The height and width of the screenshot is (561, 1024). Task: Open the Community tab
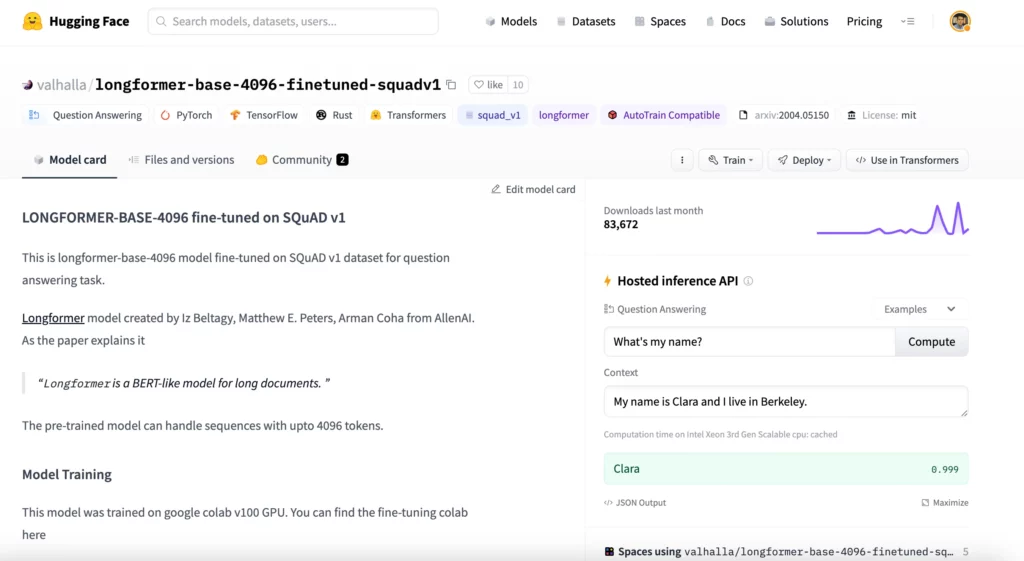tap(301, 160)
